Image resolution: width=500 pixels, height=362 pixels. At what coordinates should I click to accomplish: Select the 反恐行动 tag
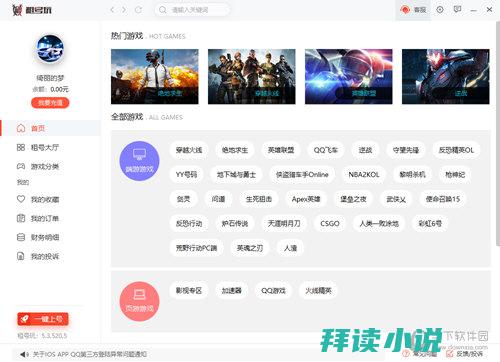click(x=189, y=223)
